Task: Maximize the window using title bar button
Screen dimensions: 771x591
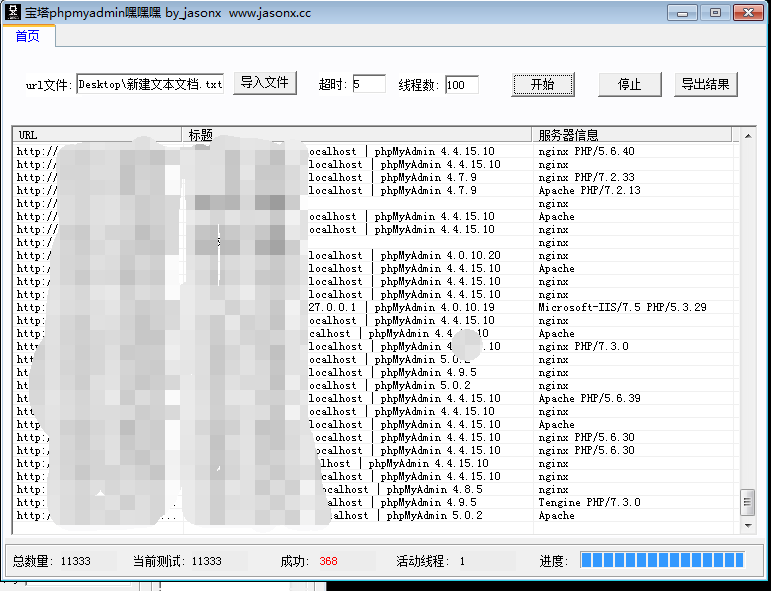Action: coord(714,13)
